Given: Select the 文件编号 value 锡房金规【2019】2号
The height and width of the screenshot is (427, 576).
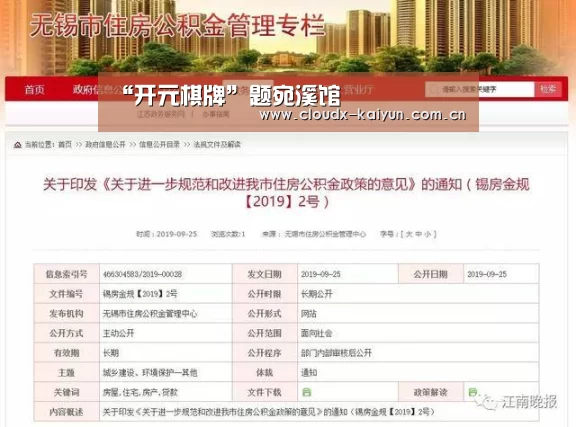Looking at the screenshot, I should click(140, 294).
